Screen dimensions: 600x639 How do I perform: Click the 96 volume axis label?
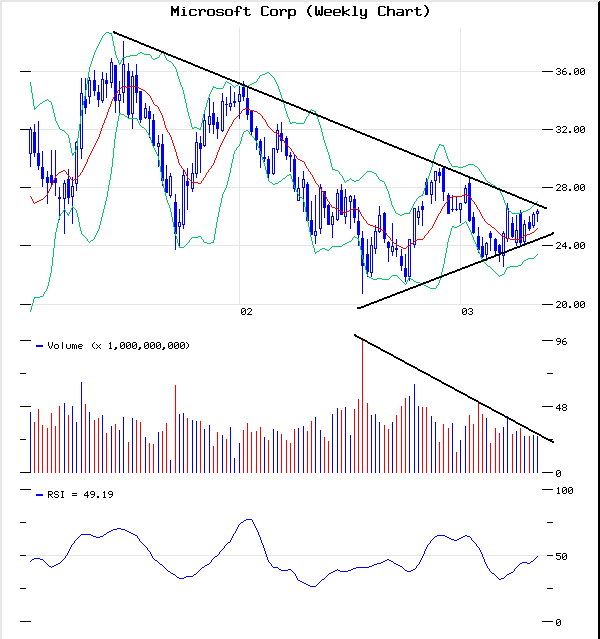561,342
